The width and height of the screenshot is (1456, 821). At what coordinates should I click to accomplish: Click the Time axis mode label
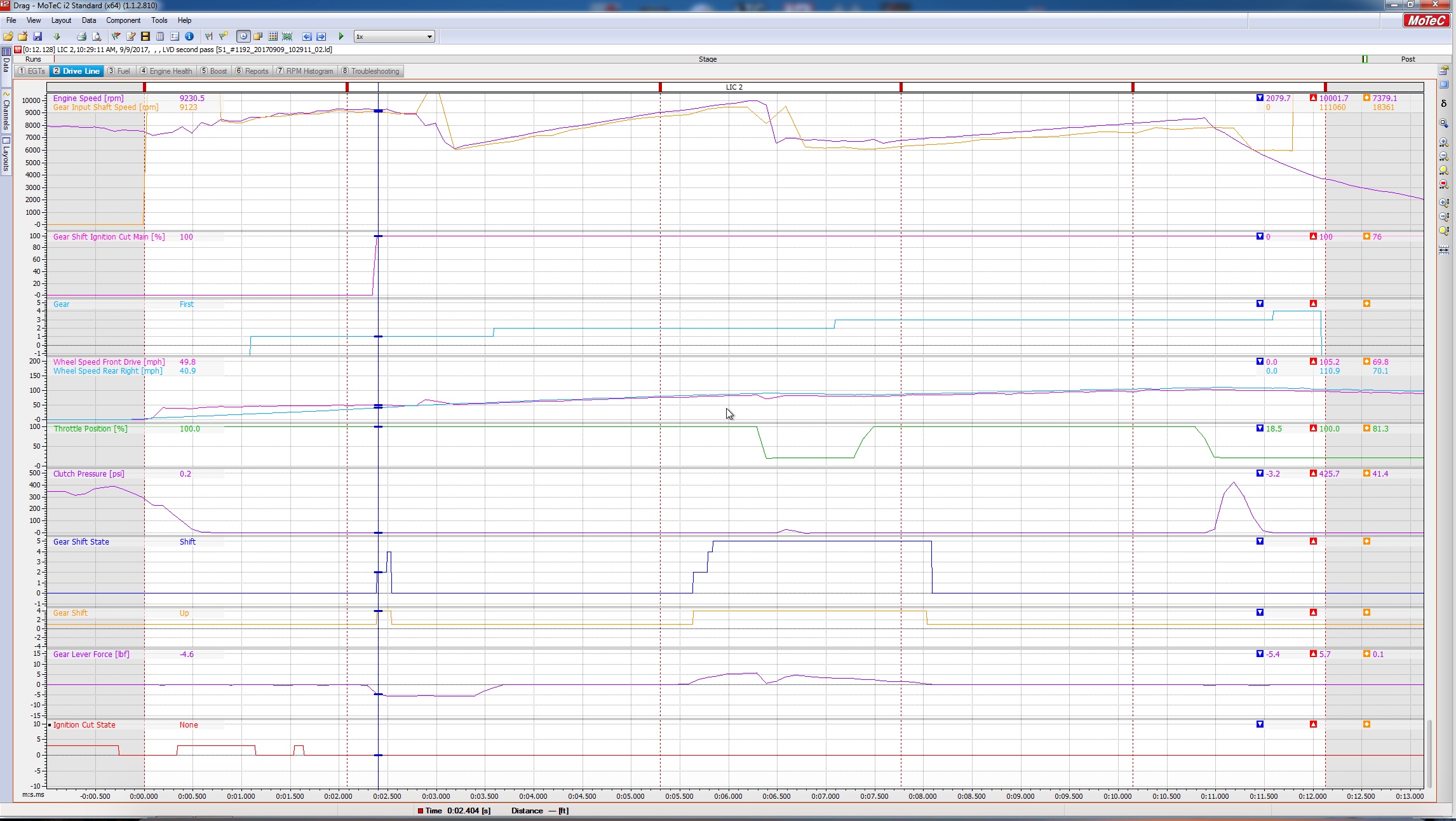[x=433, y=811]
